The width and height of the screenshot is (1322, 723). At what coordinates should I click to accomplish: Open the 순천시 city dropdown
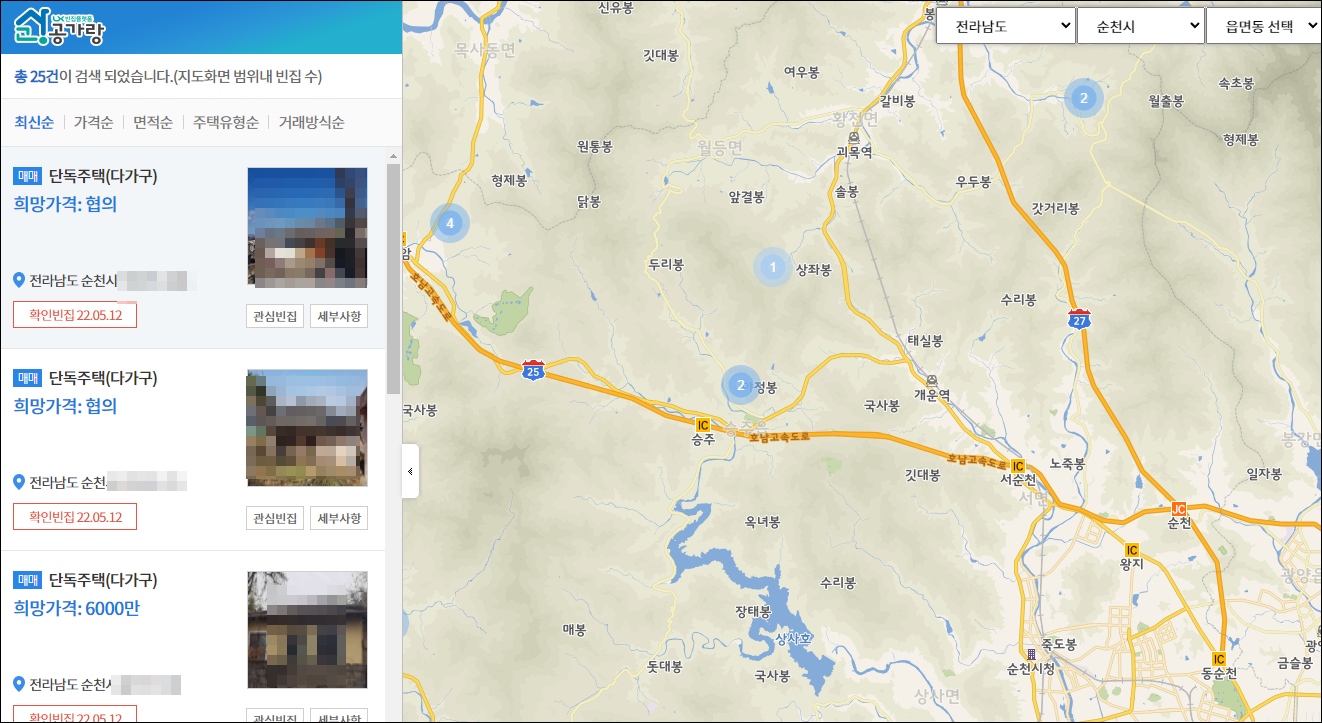point(1141,27)
